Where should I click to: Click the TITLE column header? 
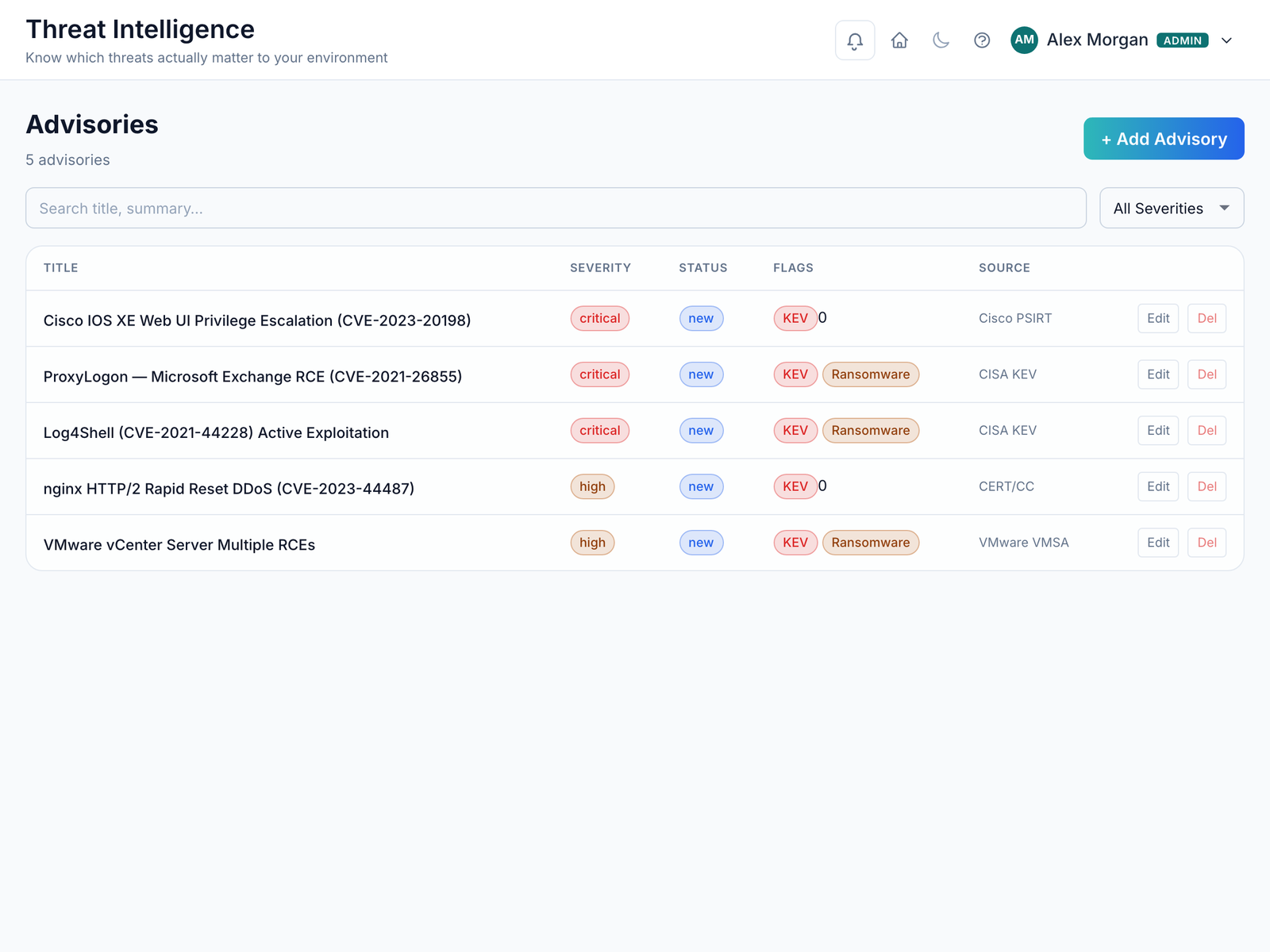point(61,268)
